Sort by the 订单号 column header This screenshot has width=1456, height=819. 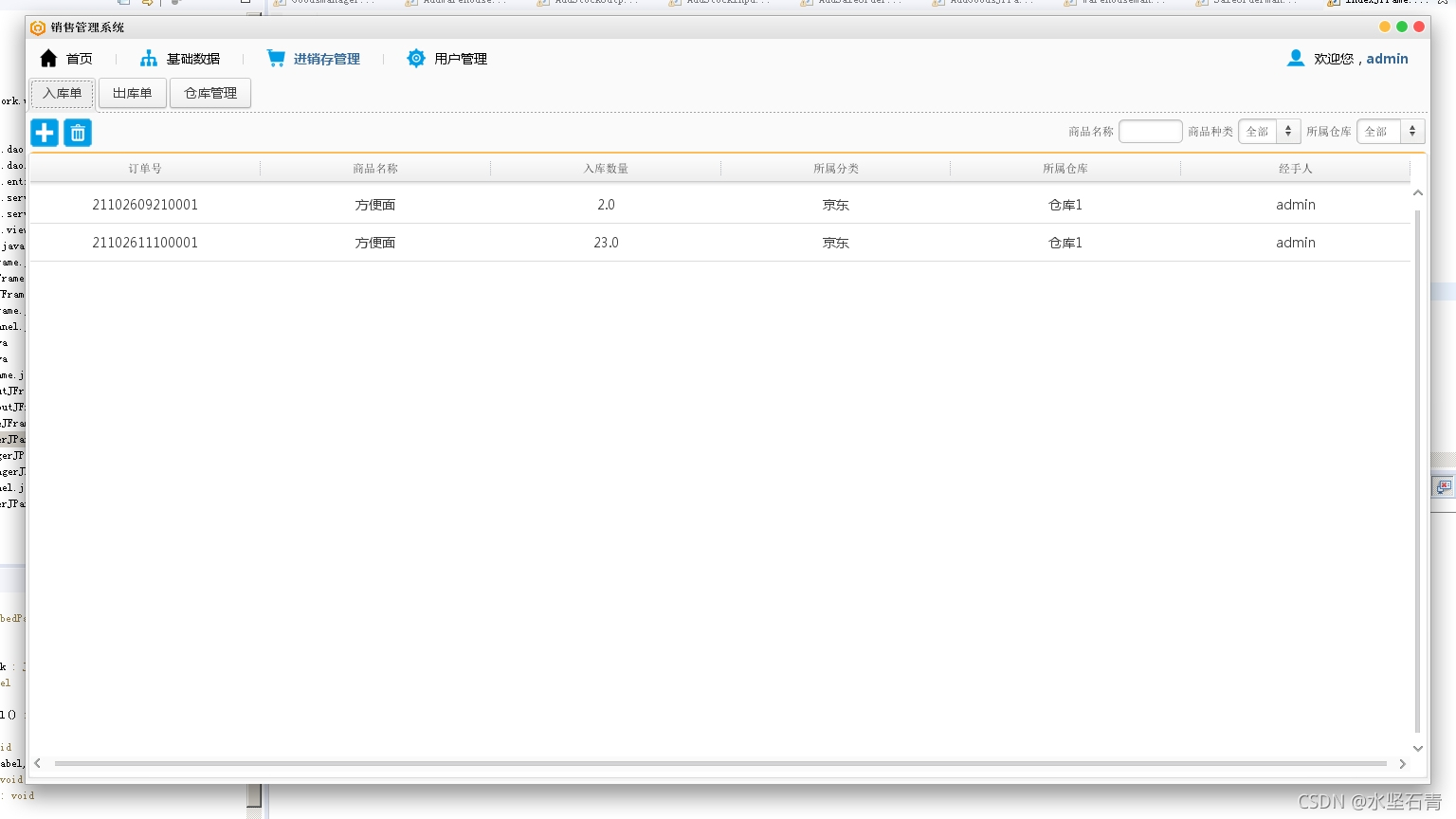(145, 169)
